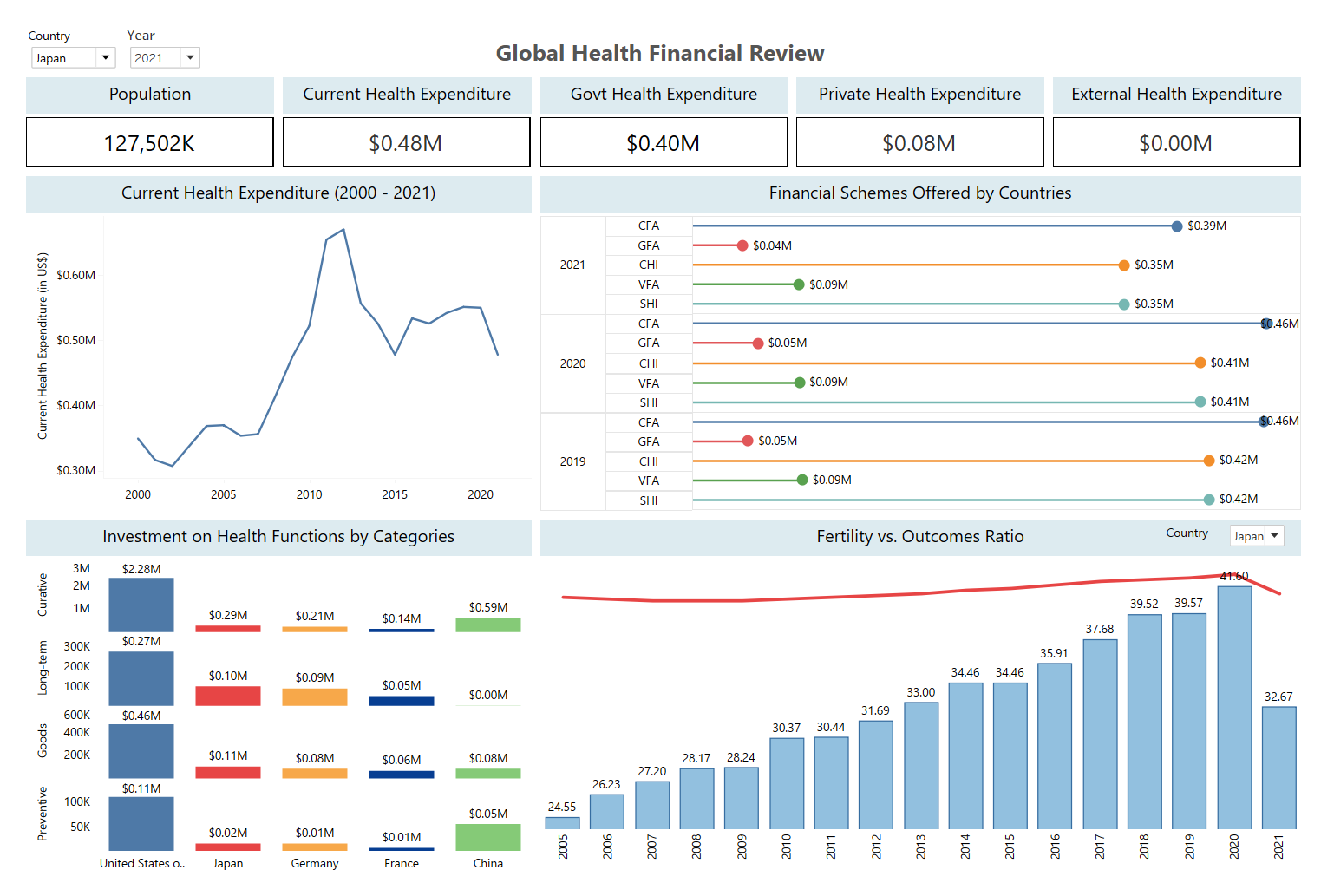Image resolution: width=1334 pixels, height=896 pixels.
Task: Select United States Curative bar $2.28M
Action: coord(141,605)
